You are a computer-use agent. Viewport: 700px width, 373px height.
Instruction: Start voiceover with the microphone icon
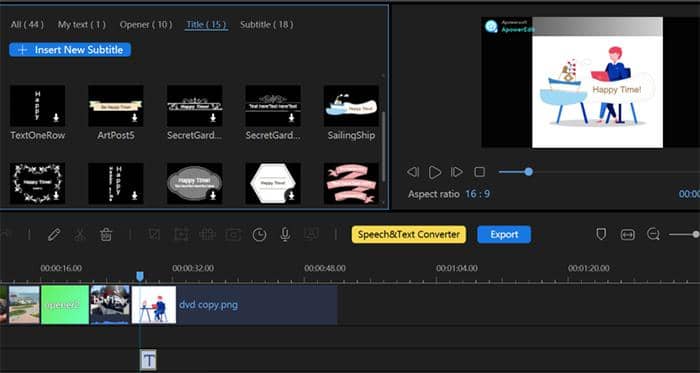coord(285,234)
